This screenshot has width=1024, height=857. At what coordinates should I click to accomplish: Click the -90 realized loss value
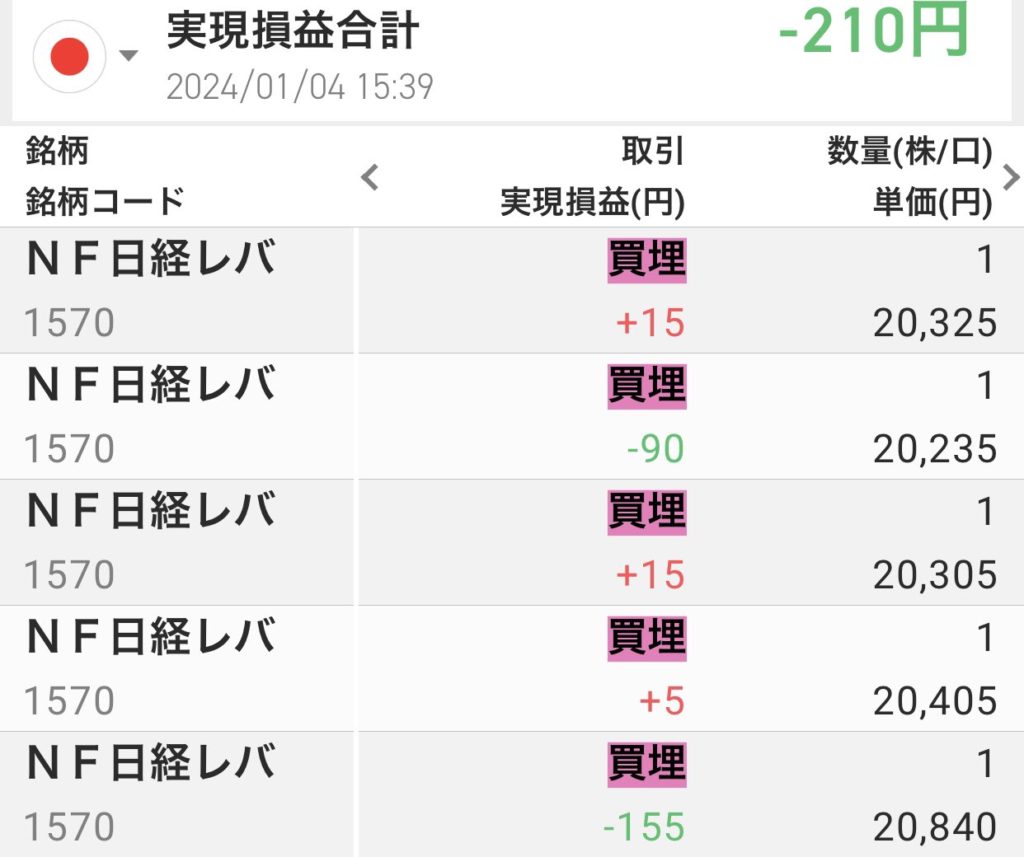(x=655, y=449)
